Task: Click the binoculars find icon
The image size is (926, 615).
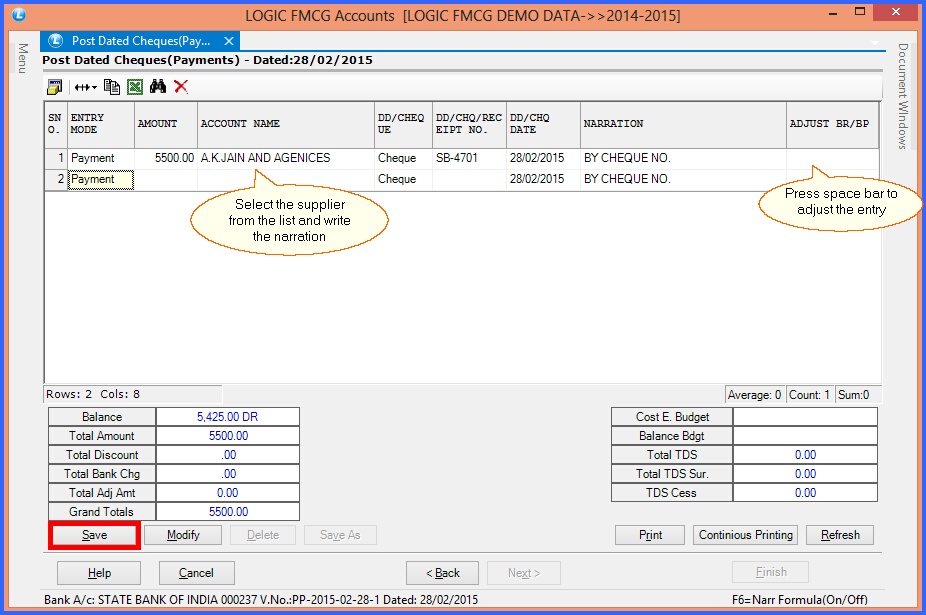Action: point(158,87)
